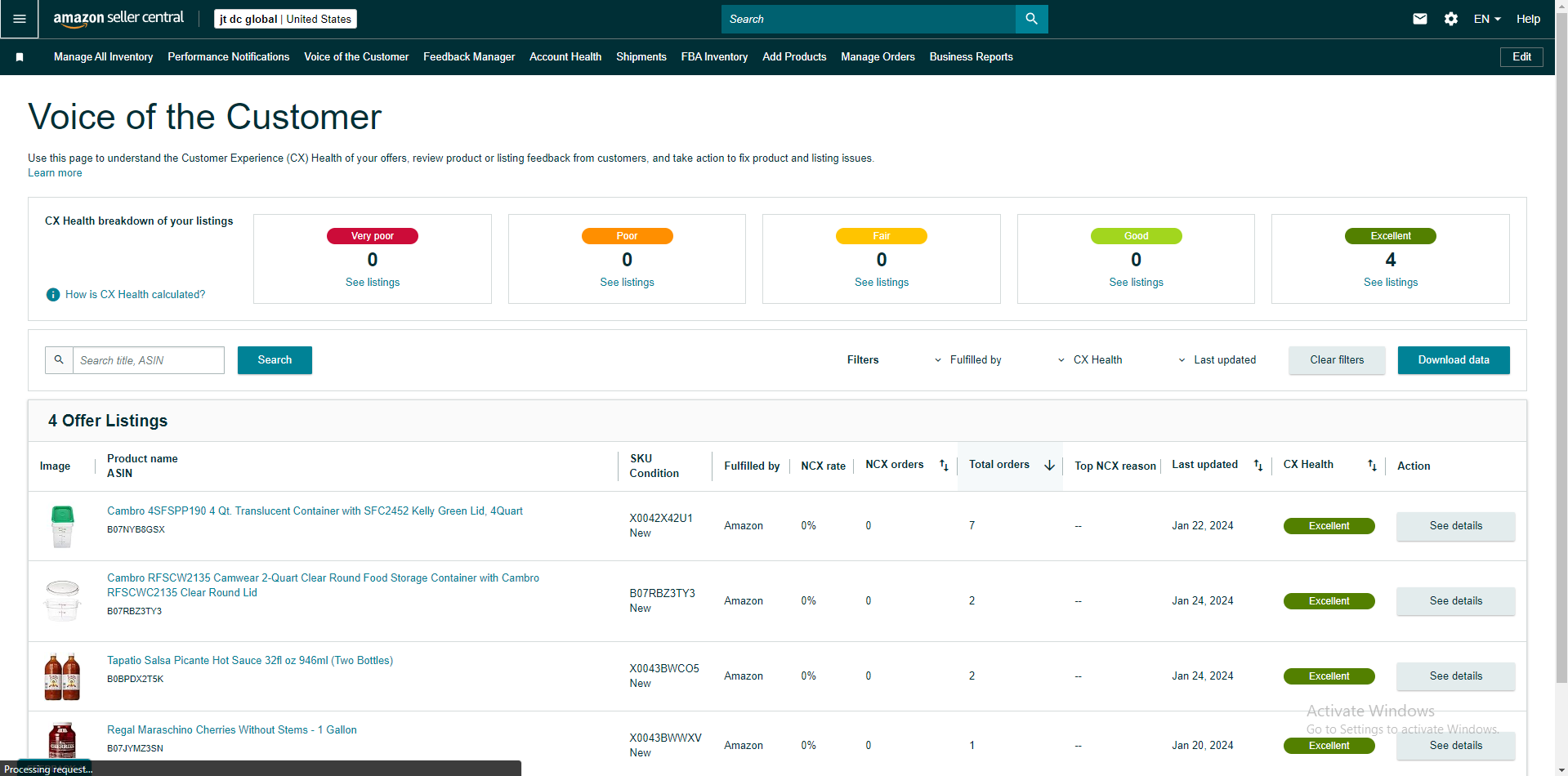Image resolution: width=1568 pixels, height=776 pixels.
Task: Click the magnifier icon in title search
Action: click(59, 360)
